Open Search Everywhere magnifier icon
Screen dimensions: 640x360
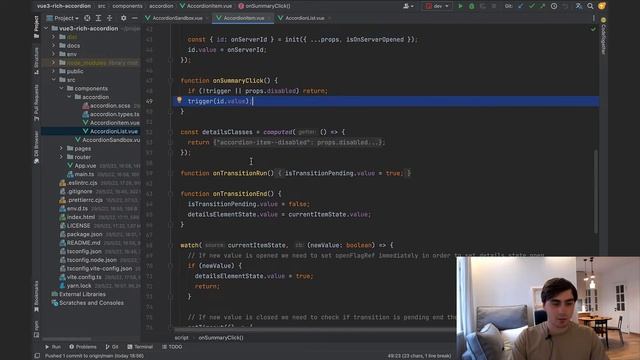point(590,6)
